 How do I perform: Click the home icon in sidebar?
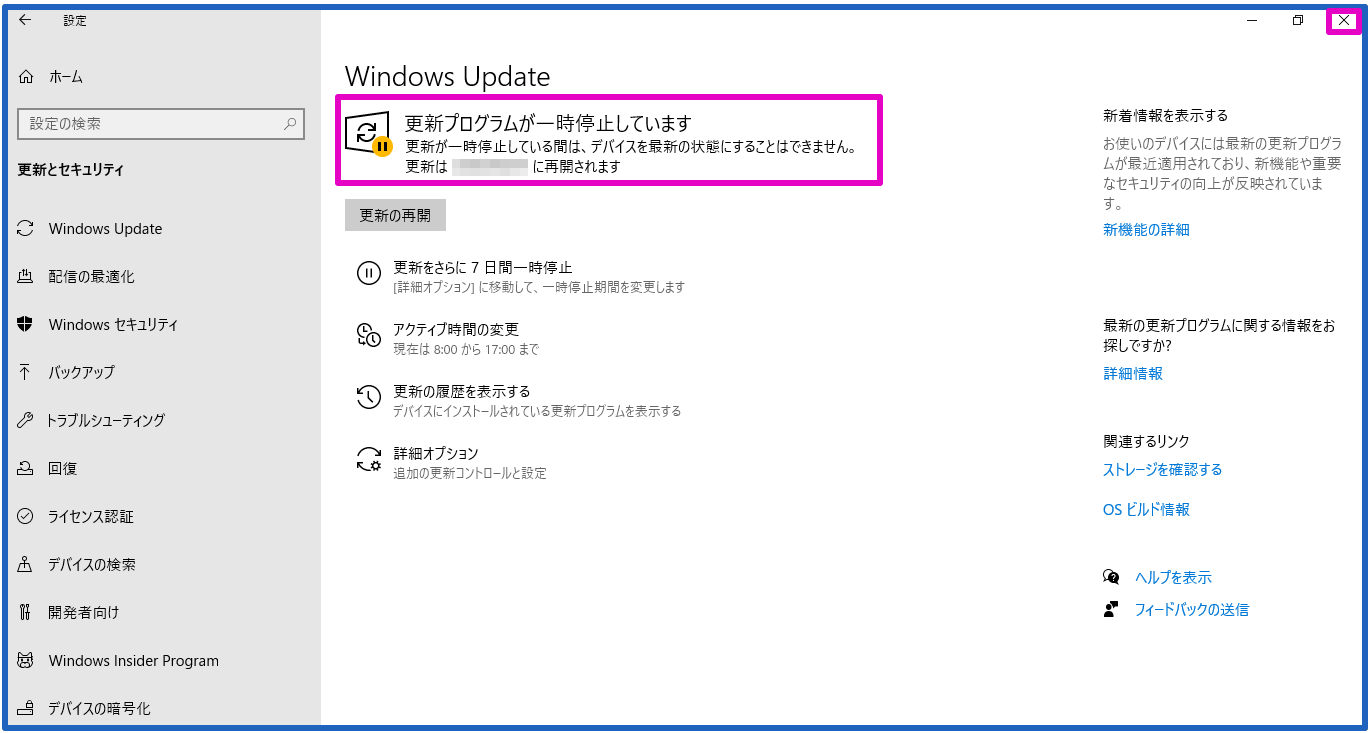pyautogui.click(x=26, y=77)
